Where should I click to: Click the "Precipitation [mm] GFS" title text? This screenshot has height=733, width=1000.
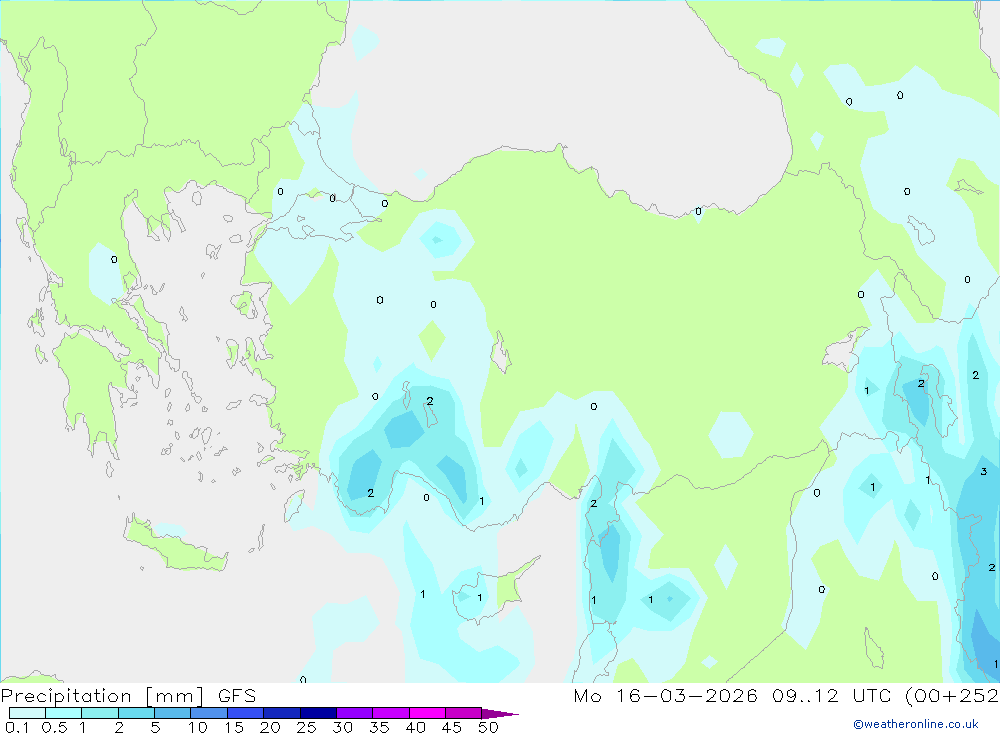point(128,696)
